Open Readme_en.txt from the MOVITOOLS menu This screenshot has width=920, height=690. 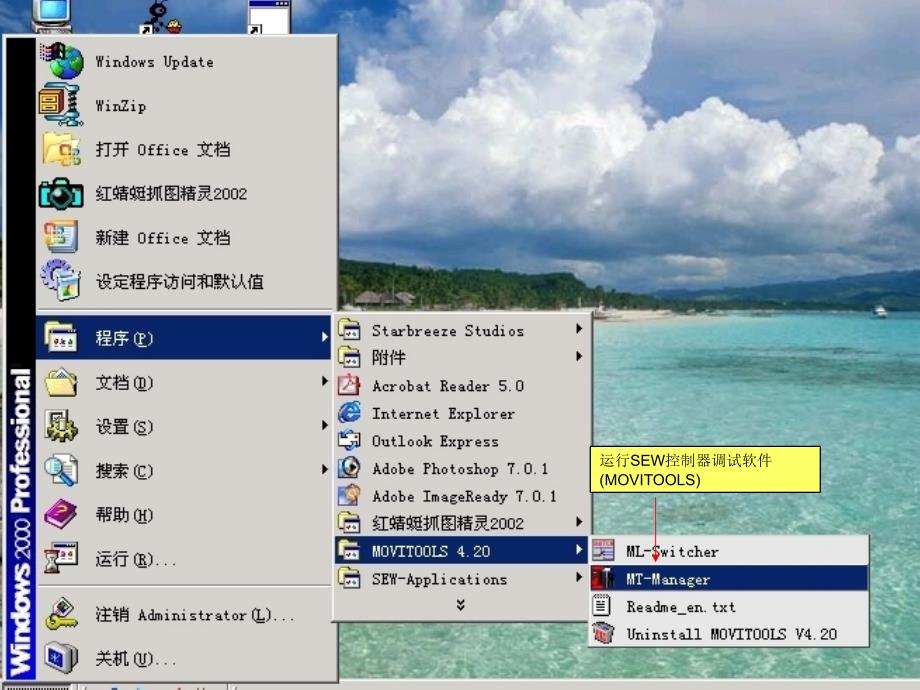tap(680, 606)
